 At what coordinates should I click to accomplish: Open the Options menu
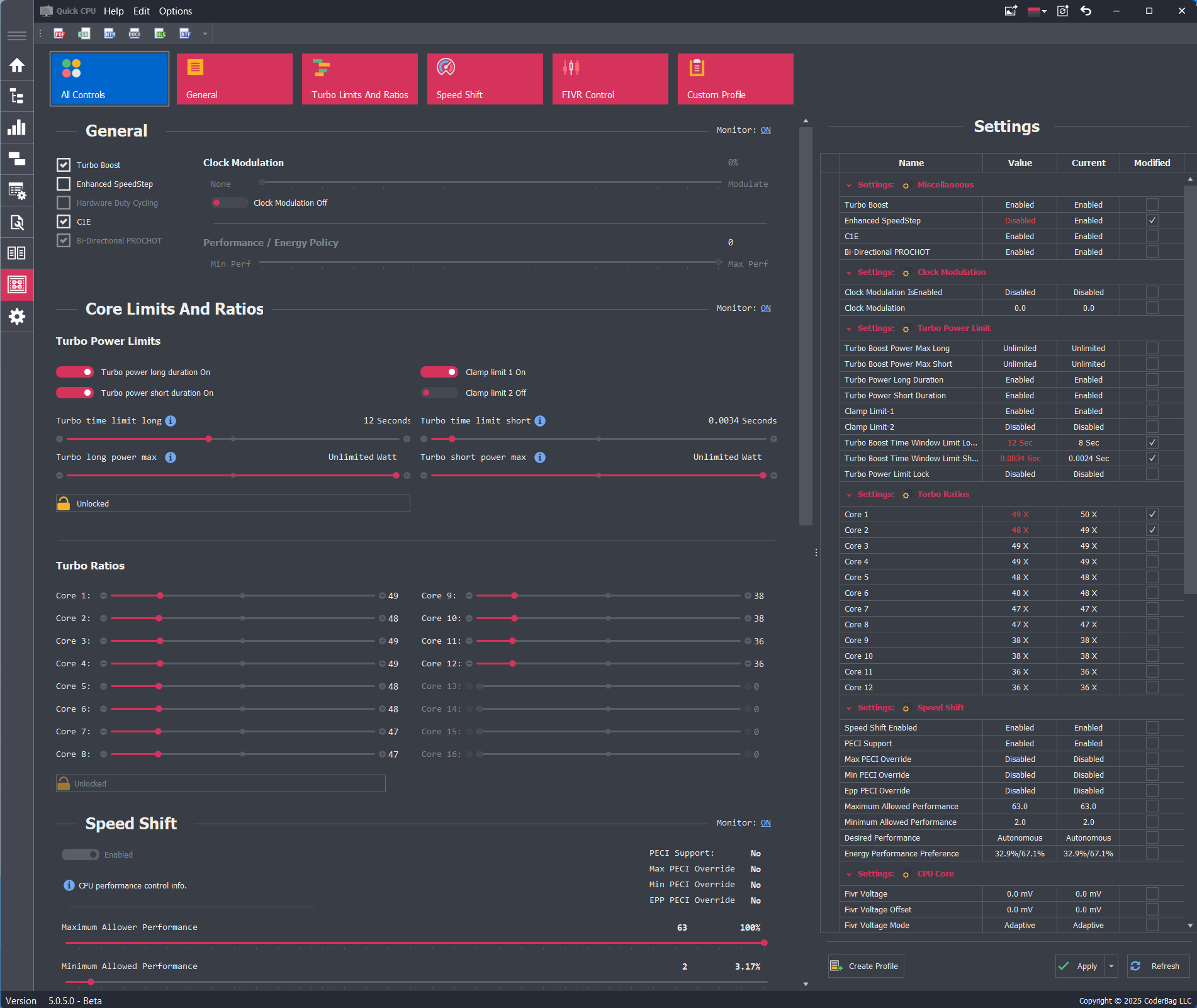176,11
